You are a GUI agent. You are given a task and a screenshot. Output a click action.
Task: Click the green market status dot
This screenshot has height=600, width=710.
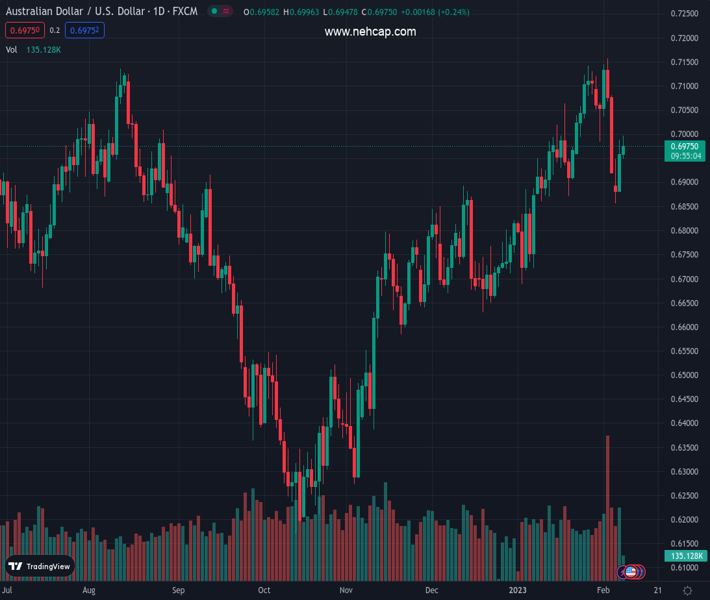click(214, 12)
